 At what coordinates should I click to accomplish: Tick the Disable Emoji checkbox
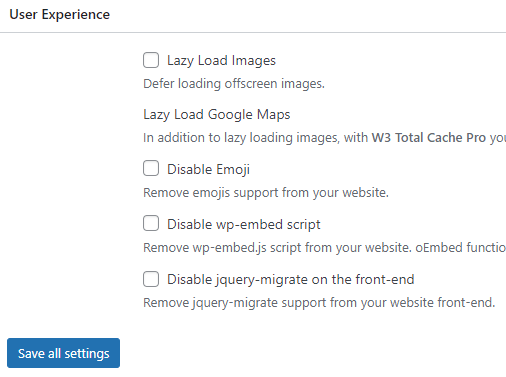[151, 168]
